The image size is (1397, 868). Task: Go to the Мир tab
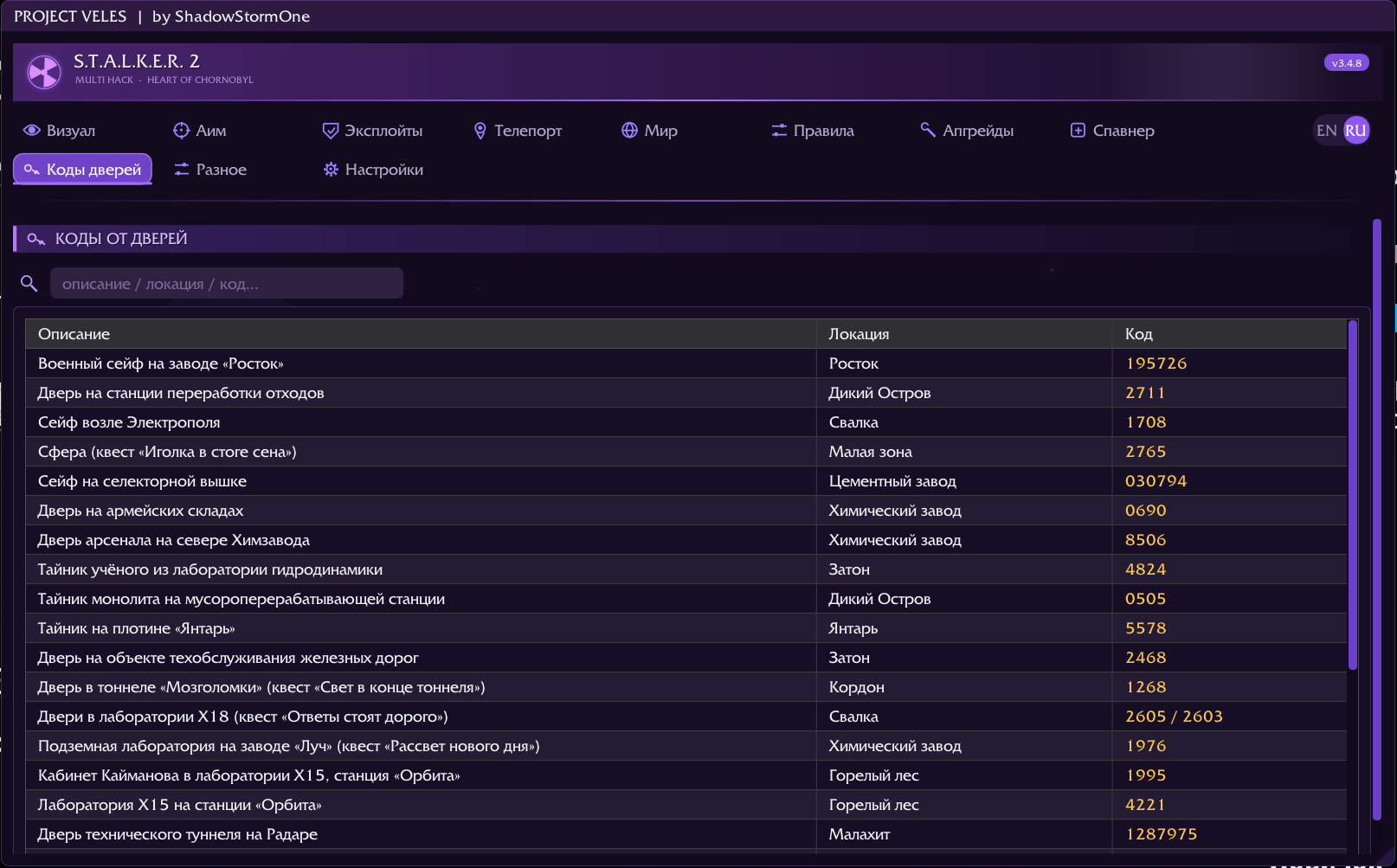[x=649, y=131]
